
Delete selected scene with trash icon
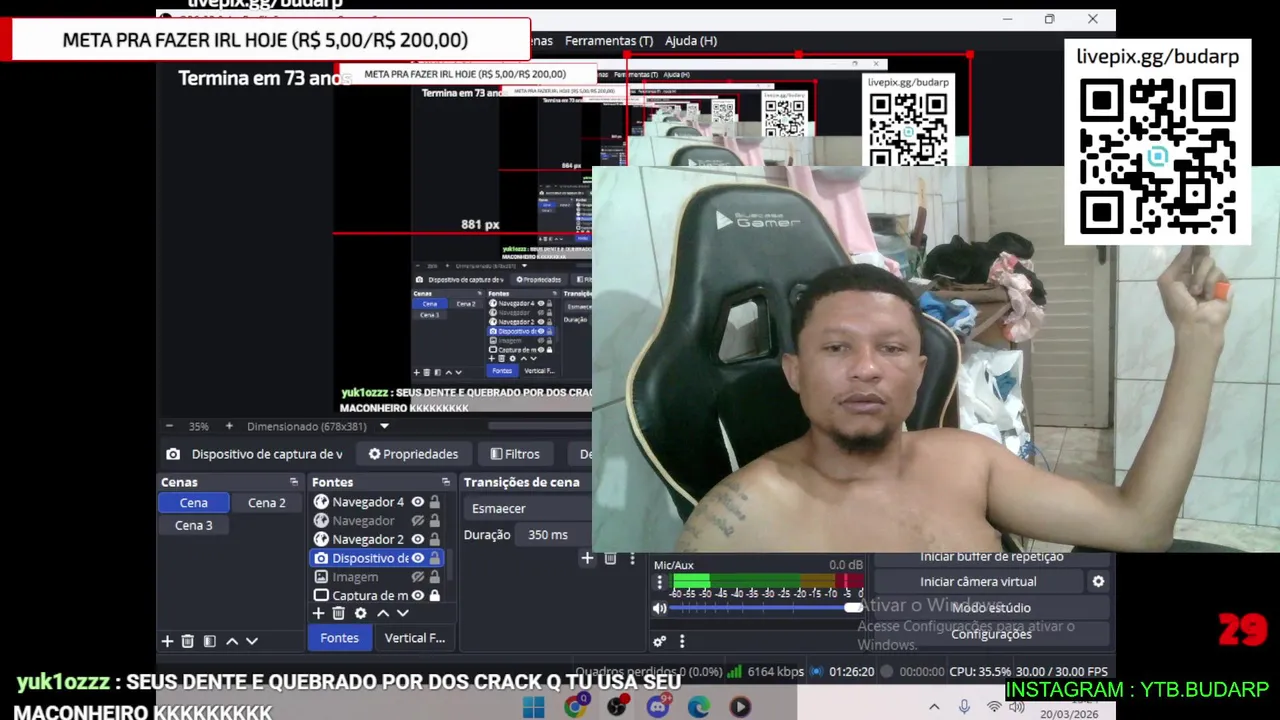point(187,641)
